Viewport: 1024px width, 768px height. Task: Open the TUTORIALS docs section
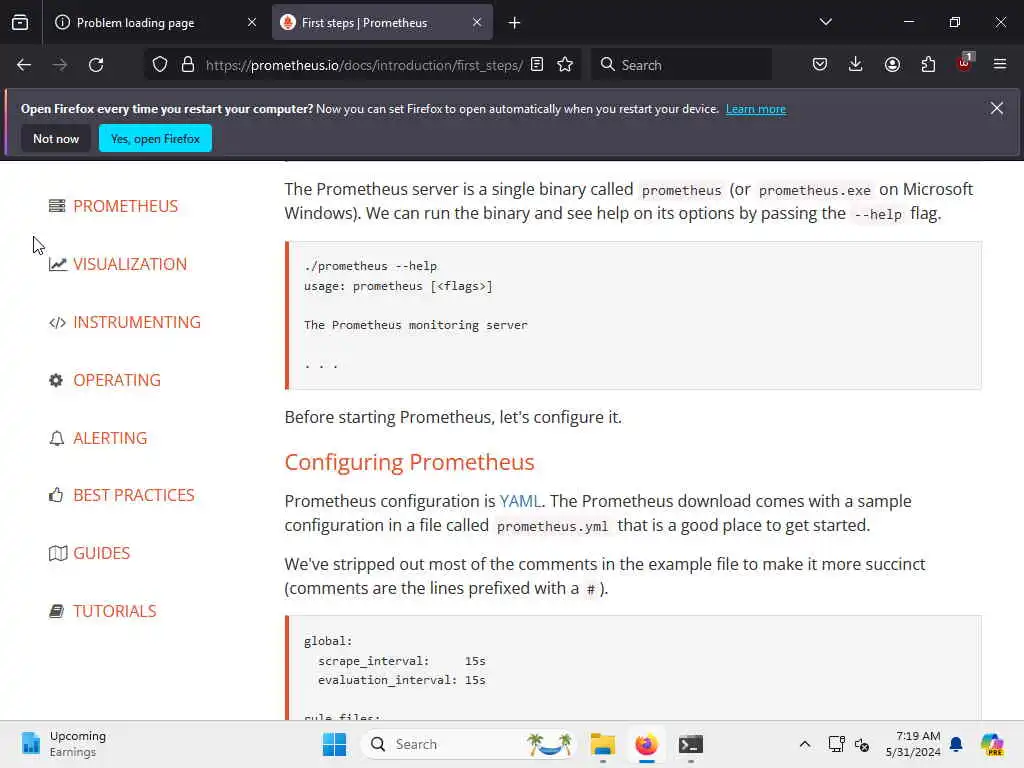(x=115, y=611)
